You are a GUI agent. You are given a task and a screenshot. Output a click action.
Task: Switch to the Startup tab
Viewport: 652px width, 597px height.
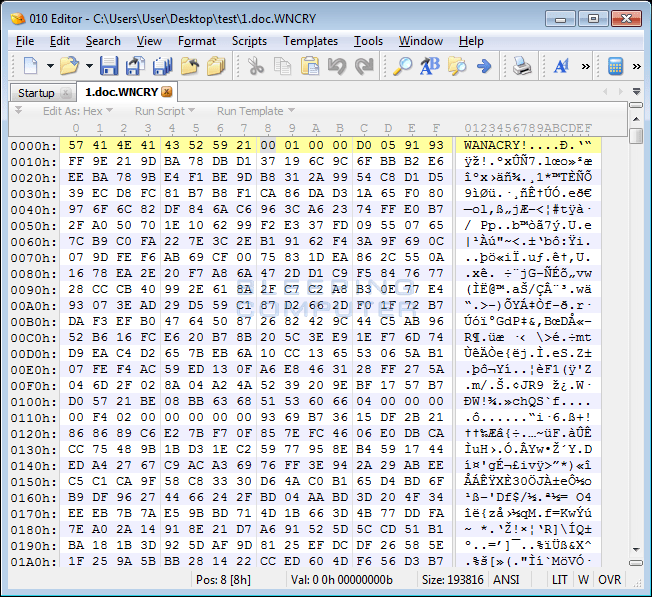click(x=36, y=92)
